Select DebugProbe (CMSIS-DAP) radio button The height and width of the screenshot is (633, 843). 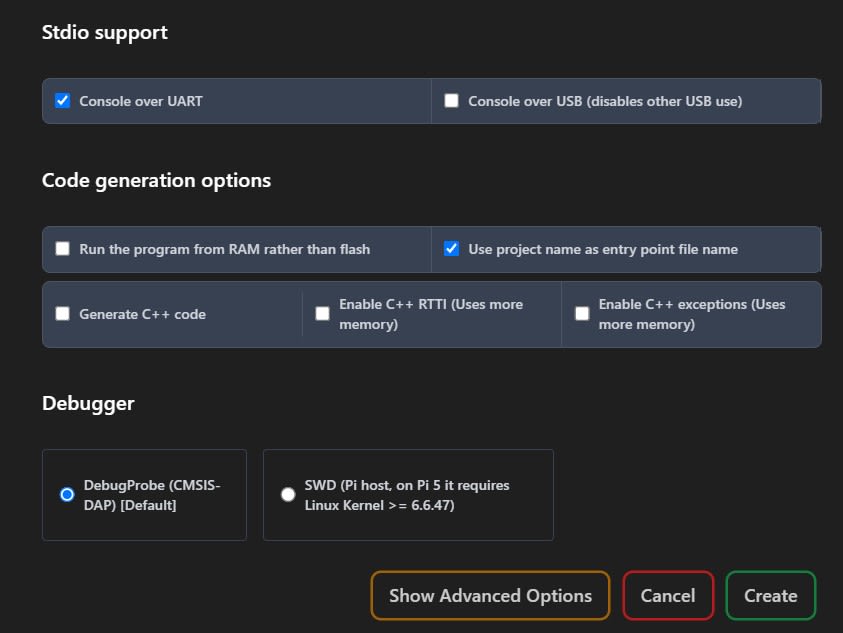point(67,495)
